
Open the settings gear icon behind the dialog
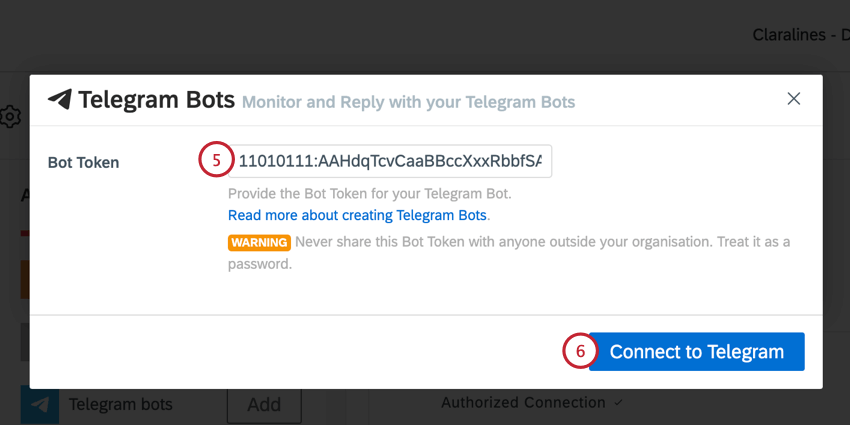(10, 117)
